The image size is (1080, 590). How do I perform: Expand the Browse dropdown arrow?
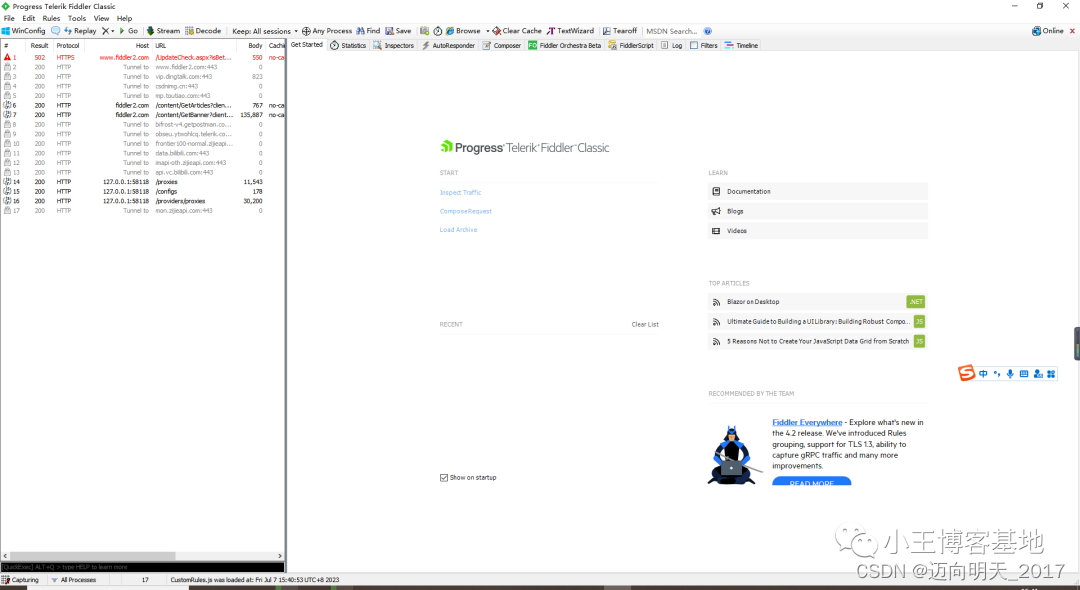tap(488, 31)
